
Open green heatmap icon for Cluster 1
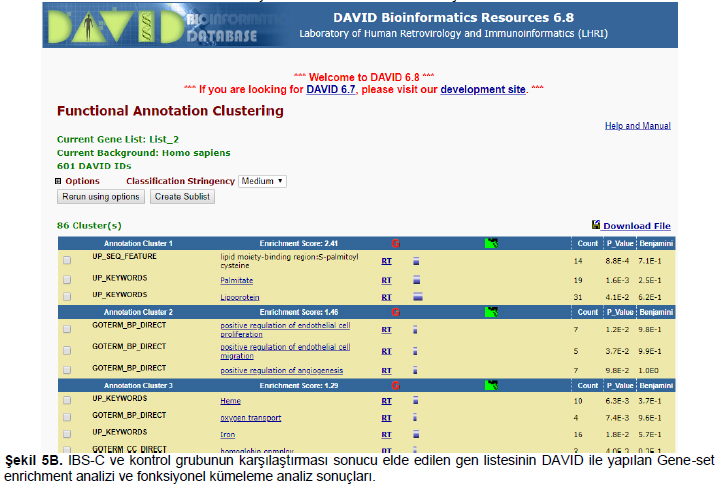tap(491, 243)
